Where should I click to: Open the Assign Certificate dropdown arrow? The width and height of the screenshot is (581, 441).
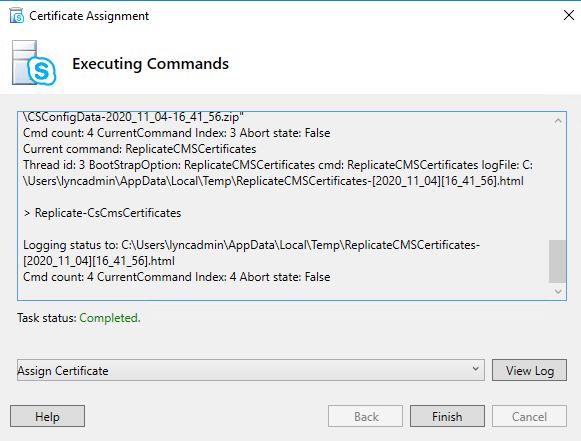(475, 369)
